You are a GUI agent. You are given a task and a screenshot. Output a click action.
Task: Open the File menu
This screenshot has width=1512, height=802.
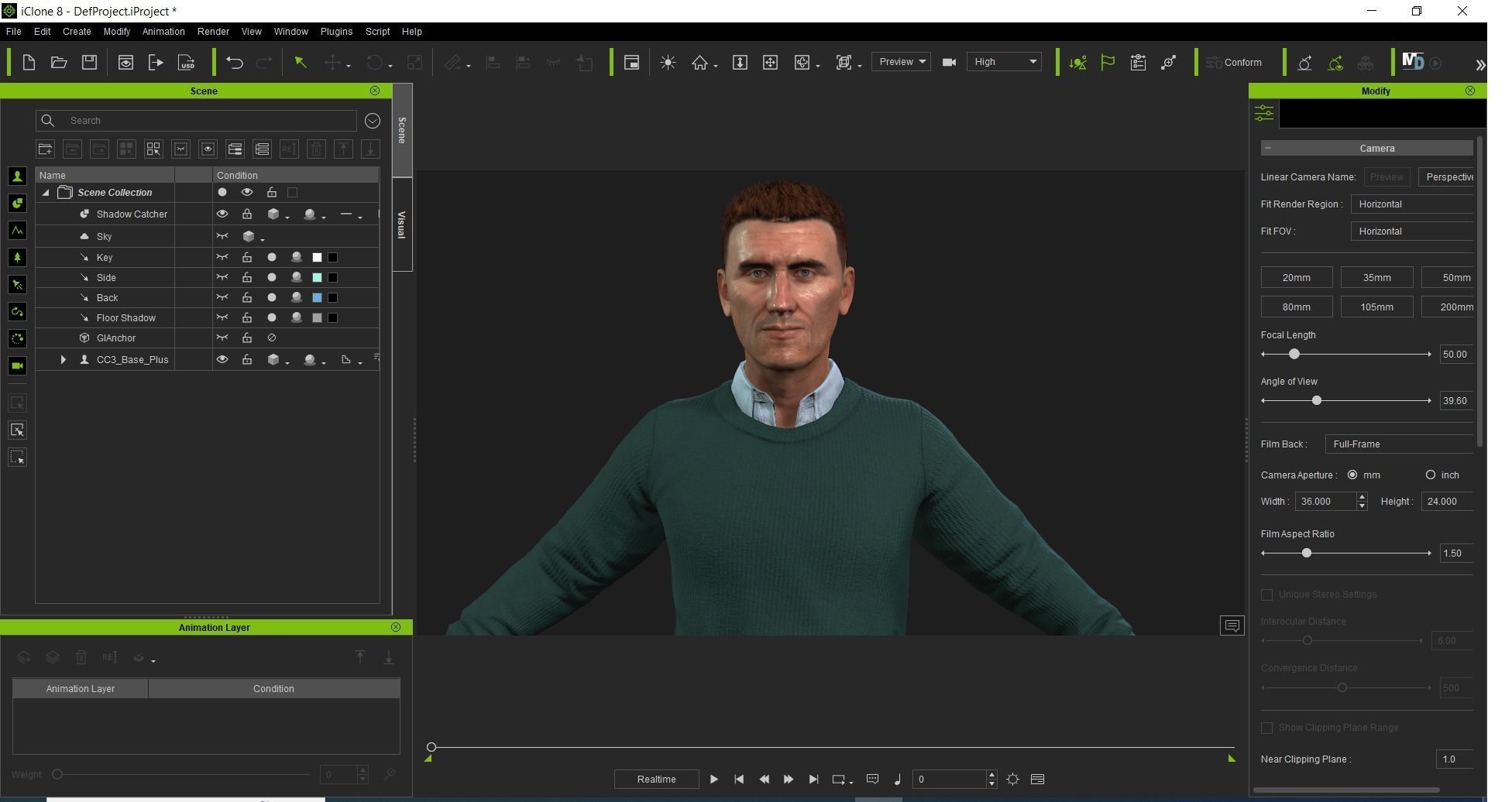pyautogui.click(x=13, y=32)
